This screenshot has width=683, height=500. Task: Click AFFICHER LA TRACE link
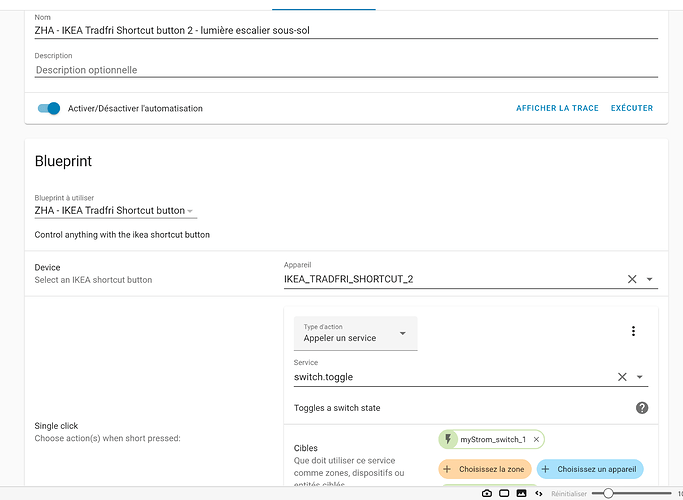(x=557, y=108)
